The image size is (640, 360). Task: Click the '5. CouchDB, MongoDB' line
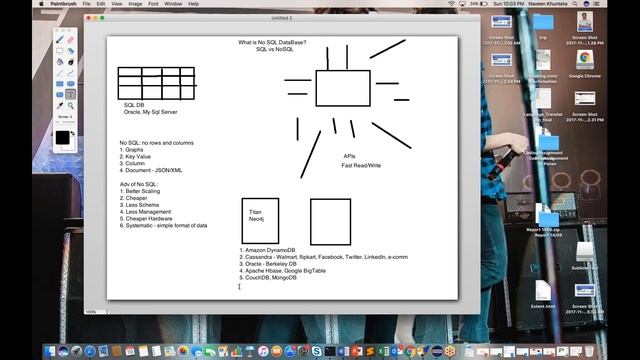(268, 278)
